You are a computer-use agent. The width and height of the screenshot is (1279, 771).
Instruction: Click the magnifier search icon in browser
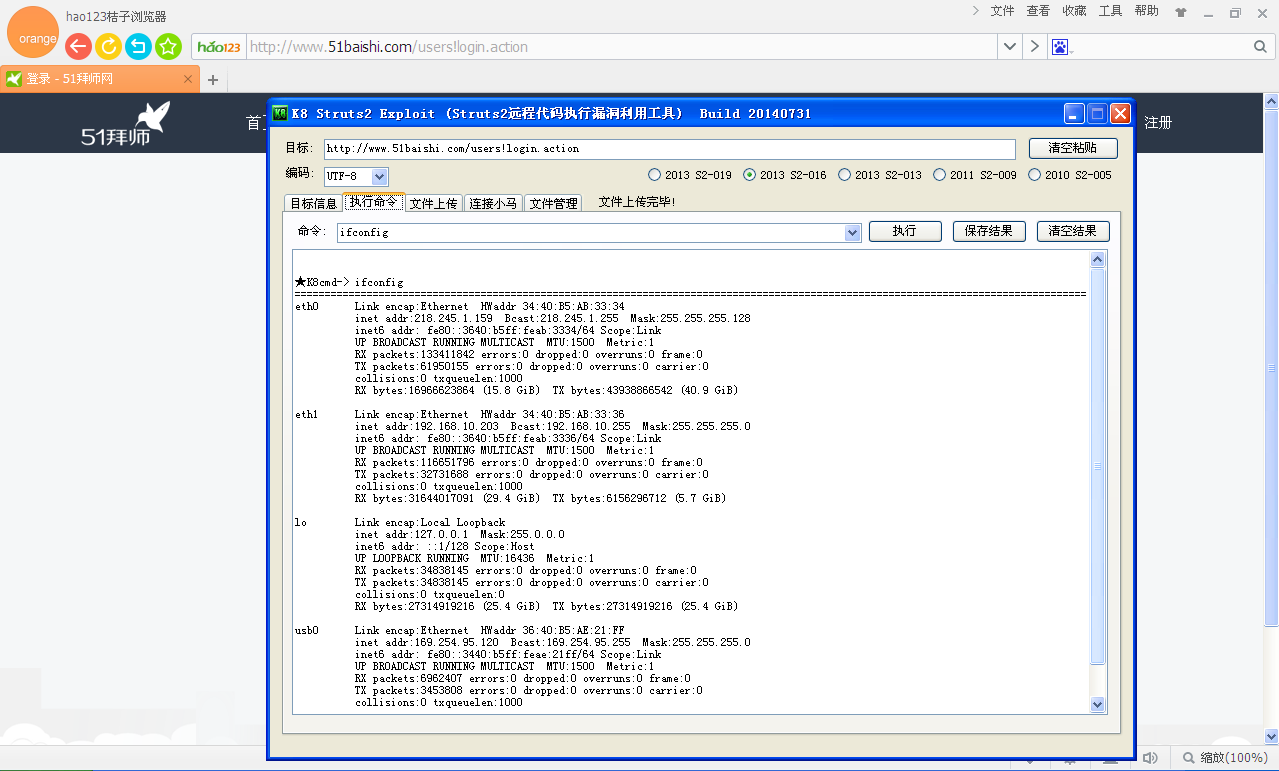pyautogui.click(x=1260, y=47)
